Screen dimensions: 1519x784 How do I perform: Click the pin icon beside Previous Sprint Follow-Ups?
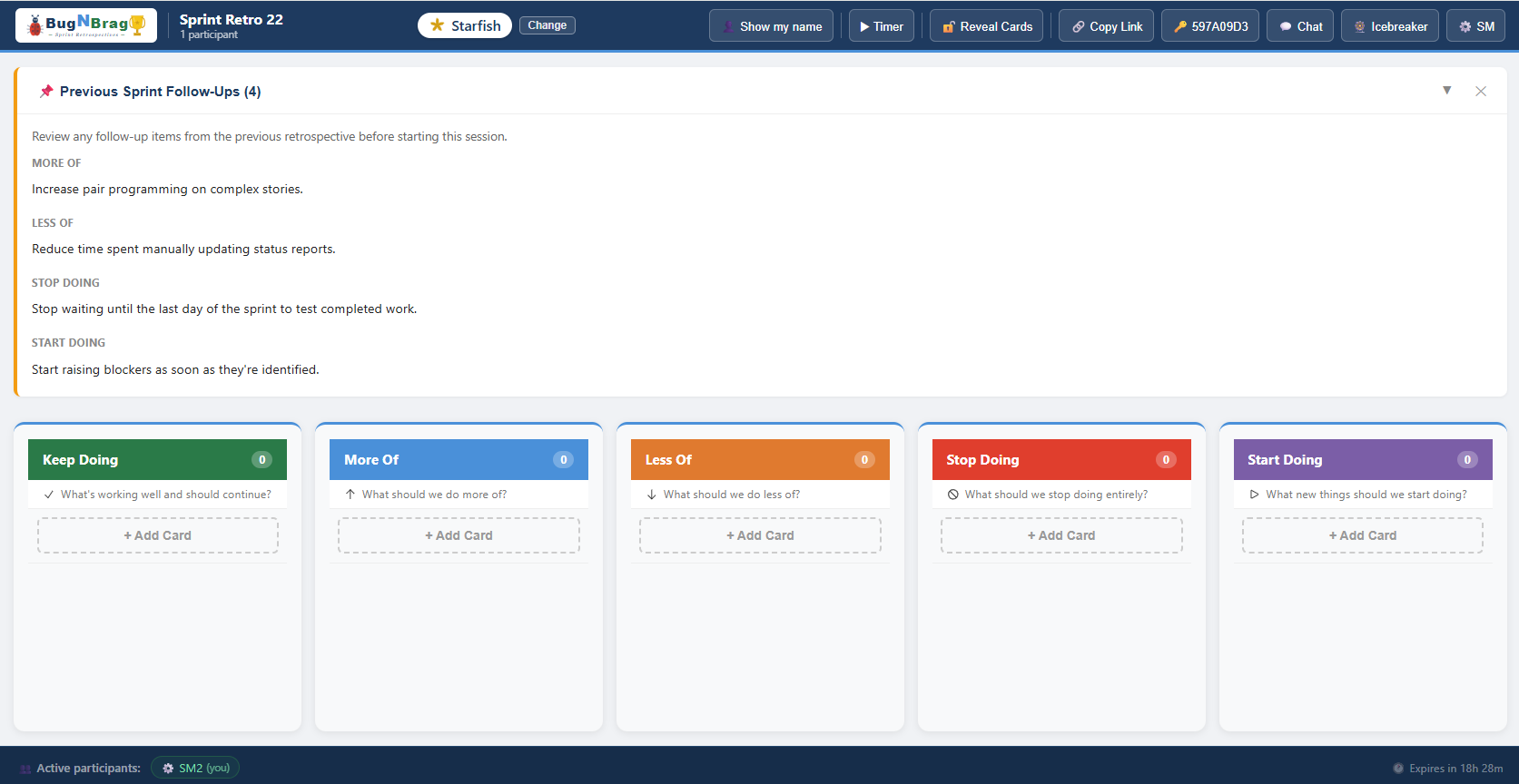[x=46, y=91]
